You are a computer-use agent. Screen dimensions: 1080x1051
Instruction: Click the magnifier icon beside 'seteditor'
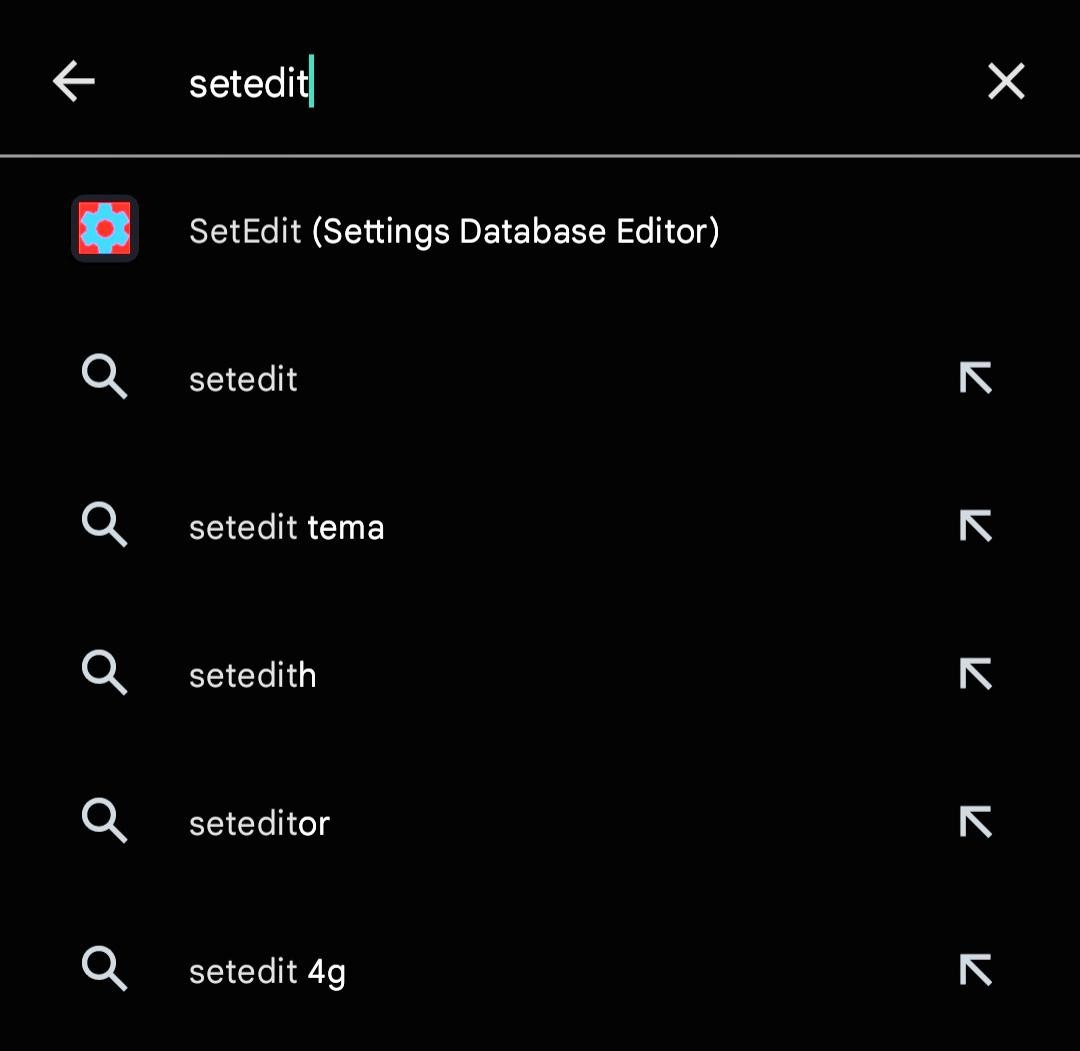click(x=104, y=822)
